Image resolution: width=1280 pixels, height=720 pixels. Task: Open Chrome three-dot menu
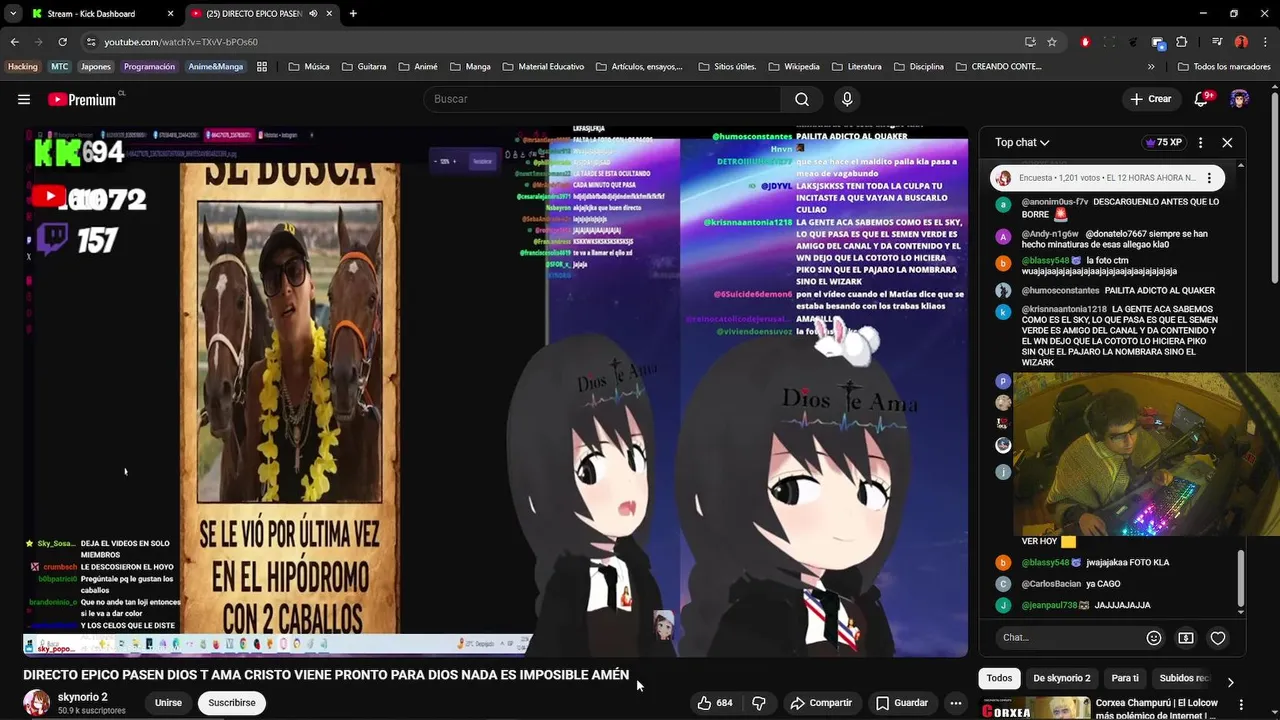pos(1265,42)
